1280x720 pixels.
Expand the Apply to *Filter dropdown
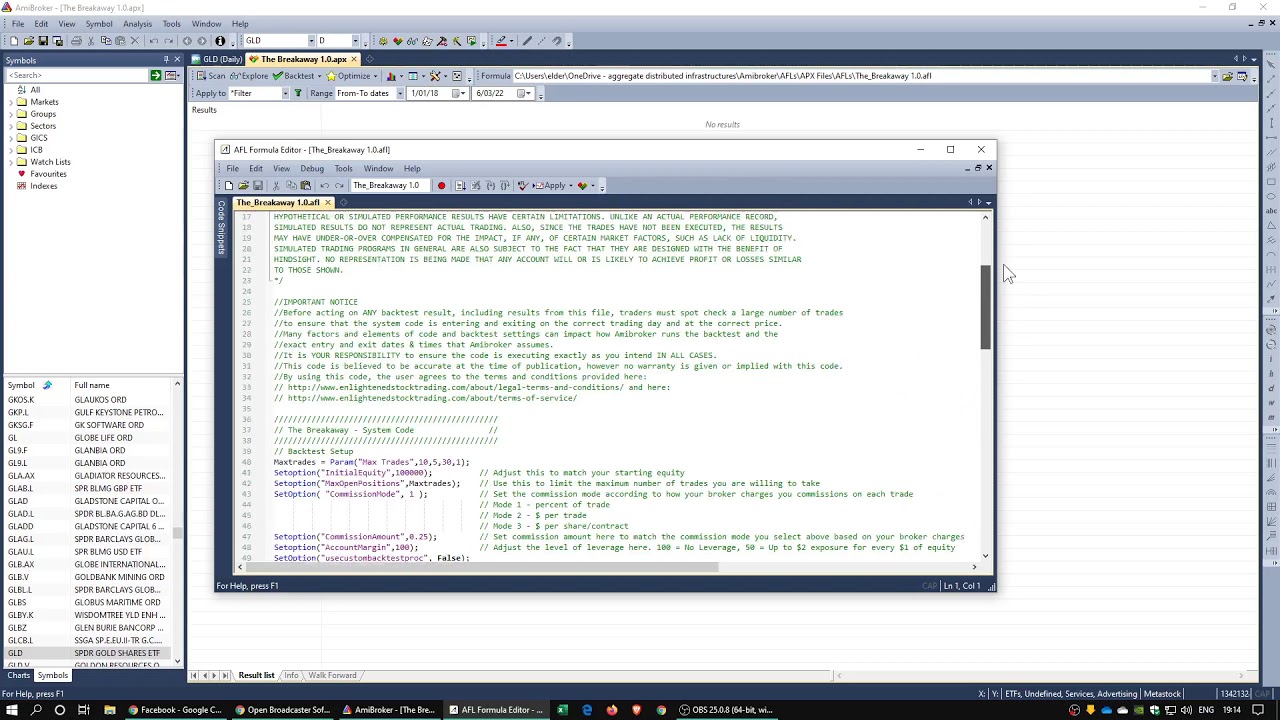click(285, 93)
